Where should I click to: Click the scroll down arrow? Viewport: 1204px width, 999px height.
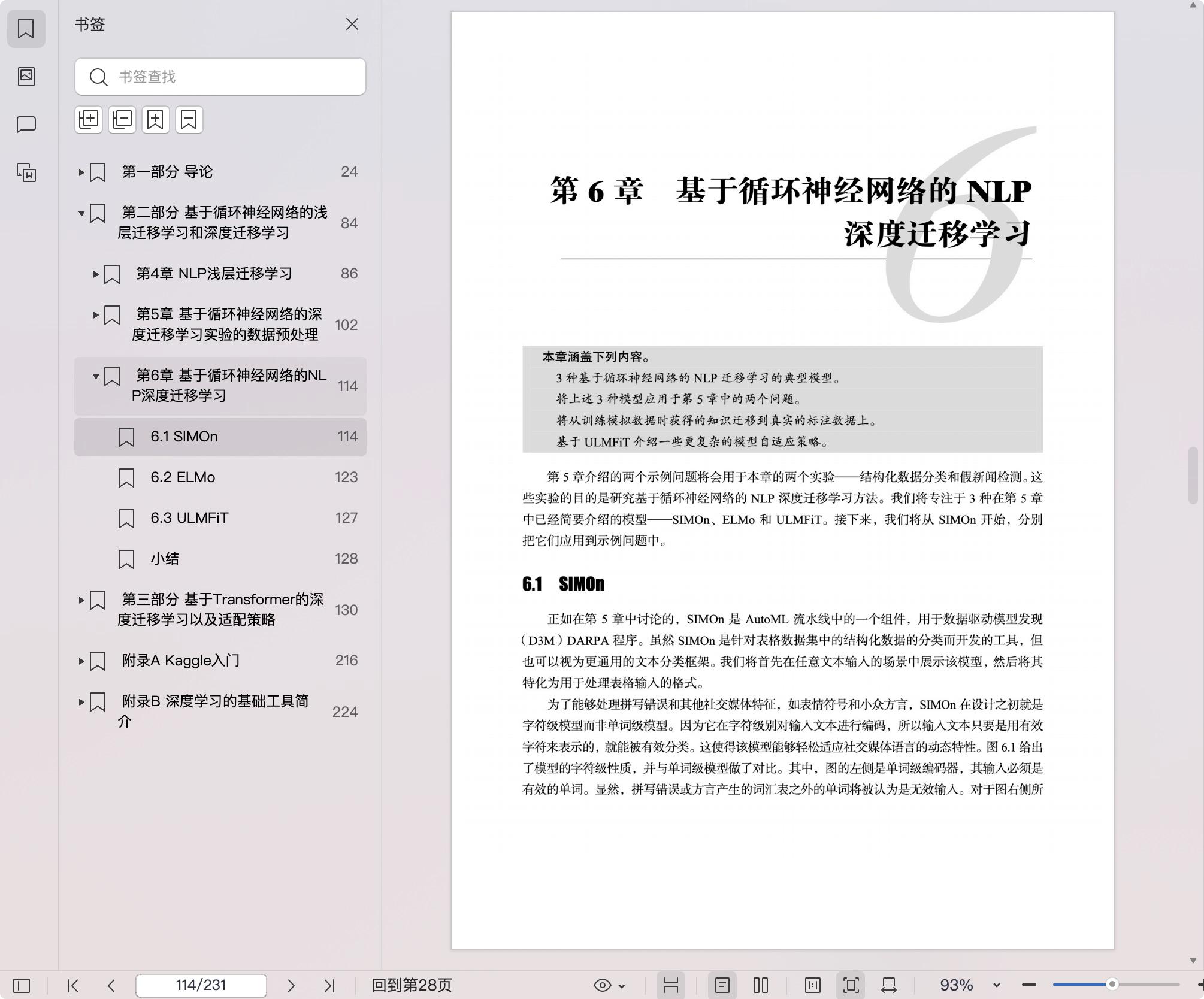pyautogui.click(x=1193, y=961)
